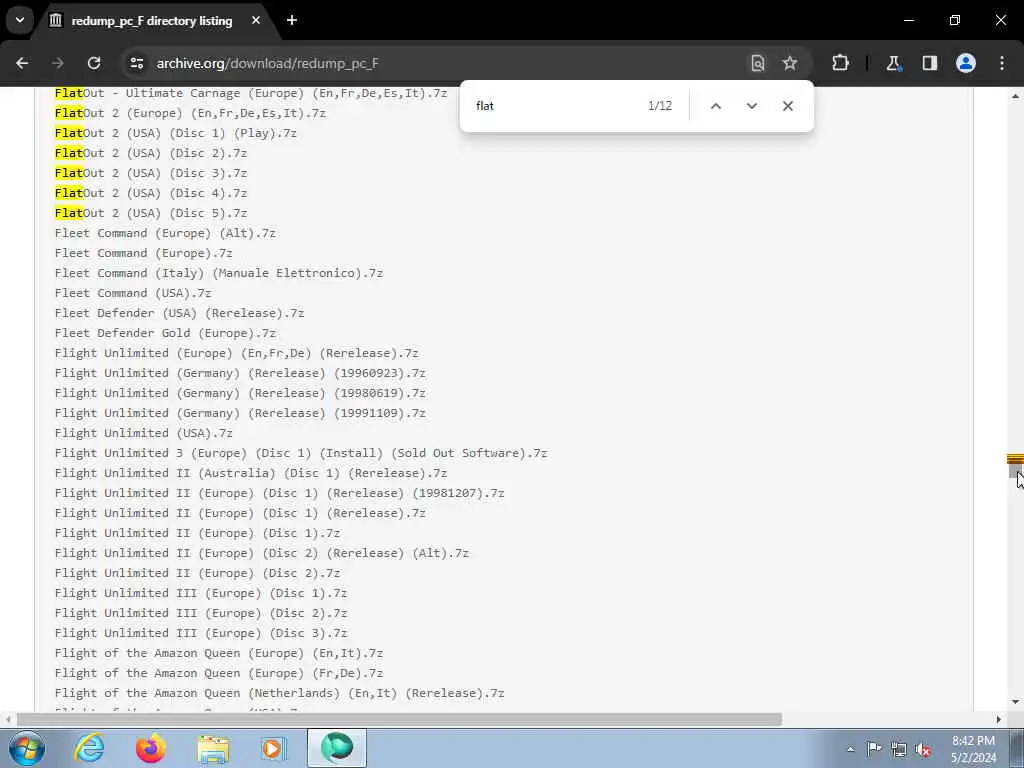Open Flight Unlimited 3 (Europe) Sold Out Software file
The height and width of the screenshot is (768, 1024).
(301, 453)
